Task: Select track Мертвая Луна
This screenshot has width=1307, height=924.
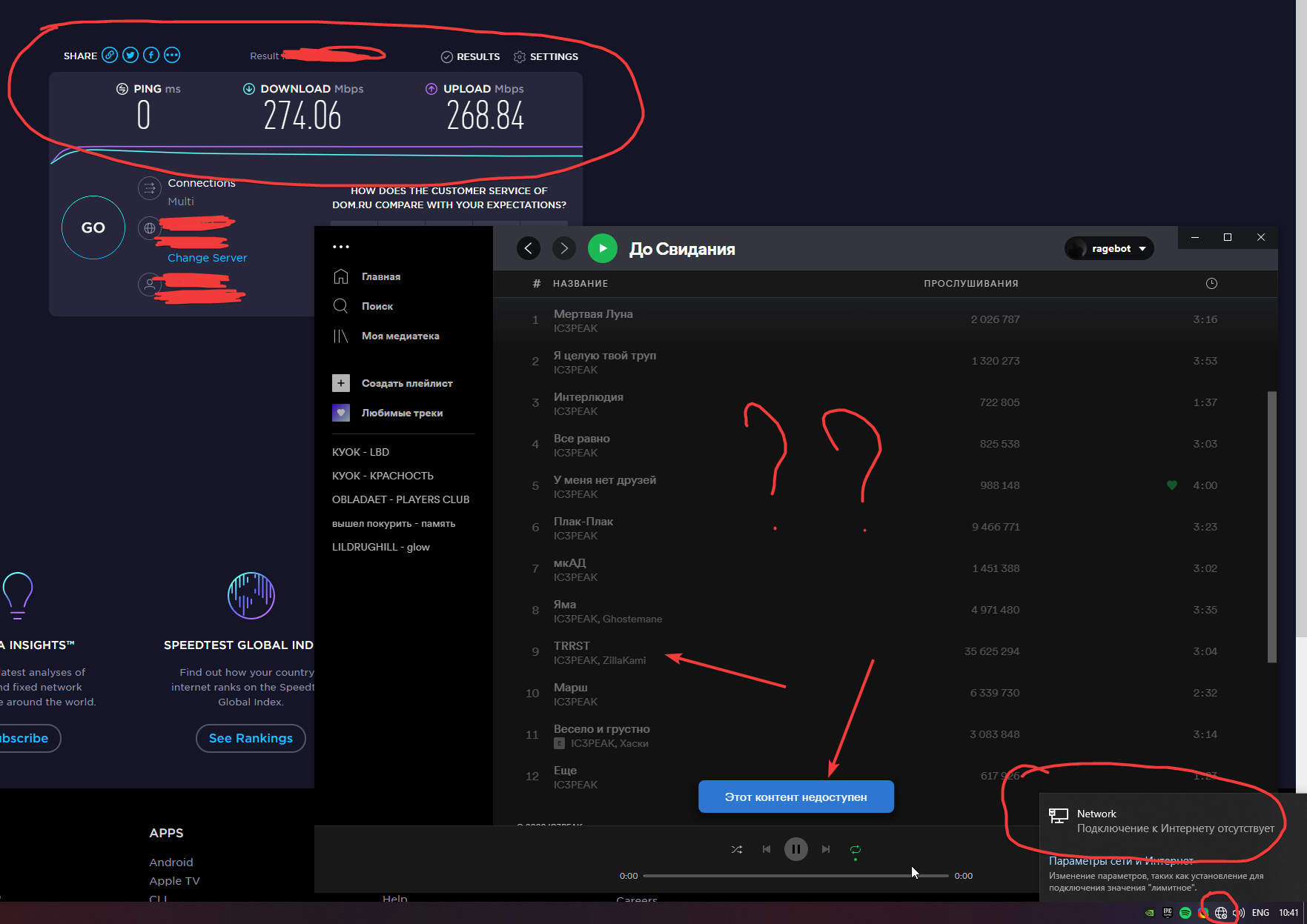Action: point(885,320)
